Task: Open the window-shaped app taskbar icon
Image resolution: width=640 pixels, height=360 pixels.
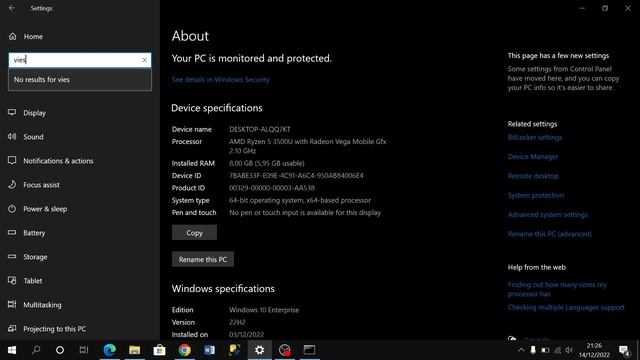Action: 309,350
